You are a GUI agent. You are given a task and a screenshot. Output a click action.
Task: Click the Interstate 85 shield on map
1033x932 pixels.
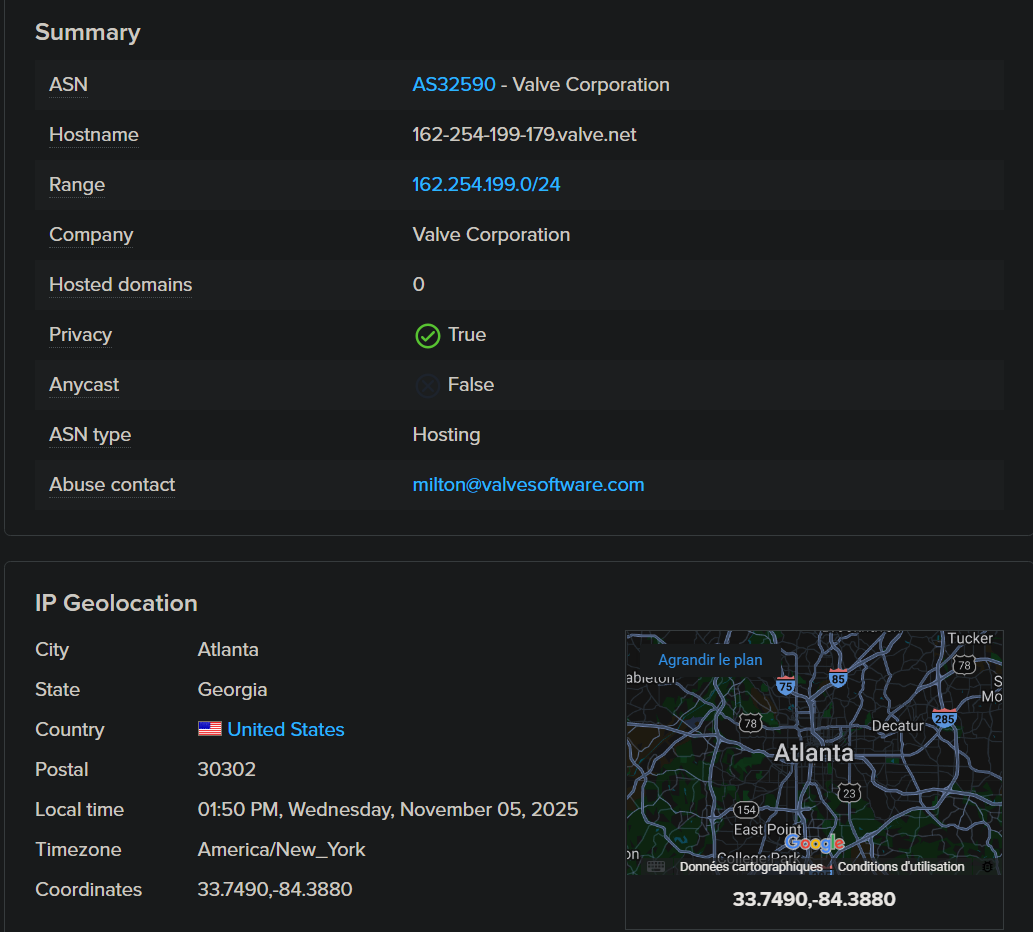tap(838, 678)
